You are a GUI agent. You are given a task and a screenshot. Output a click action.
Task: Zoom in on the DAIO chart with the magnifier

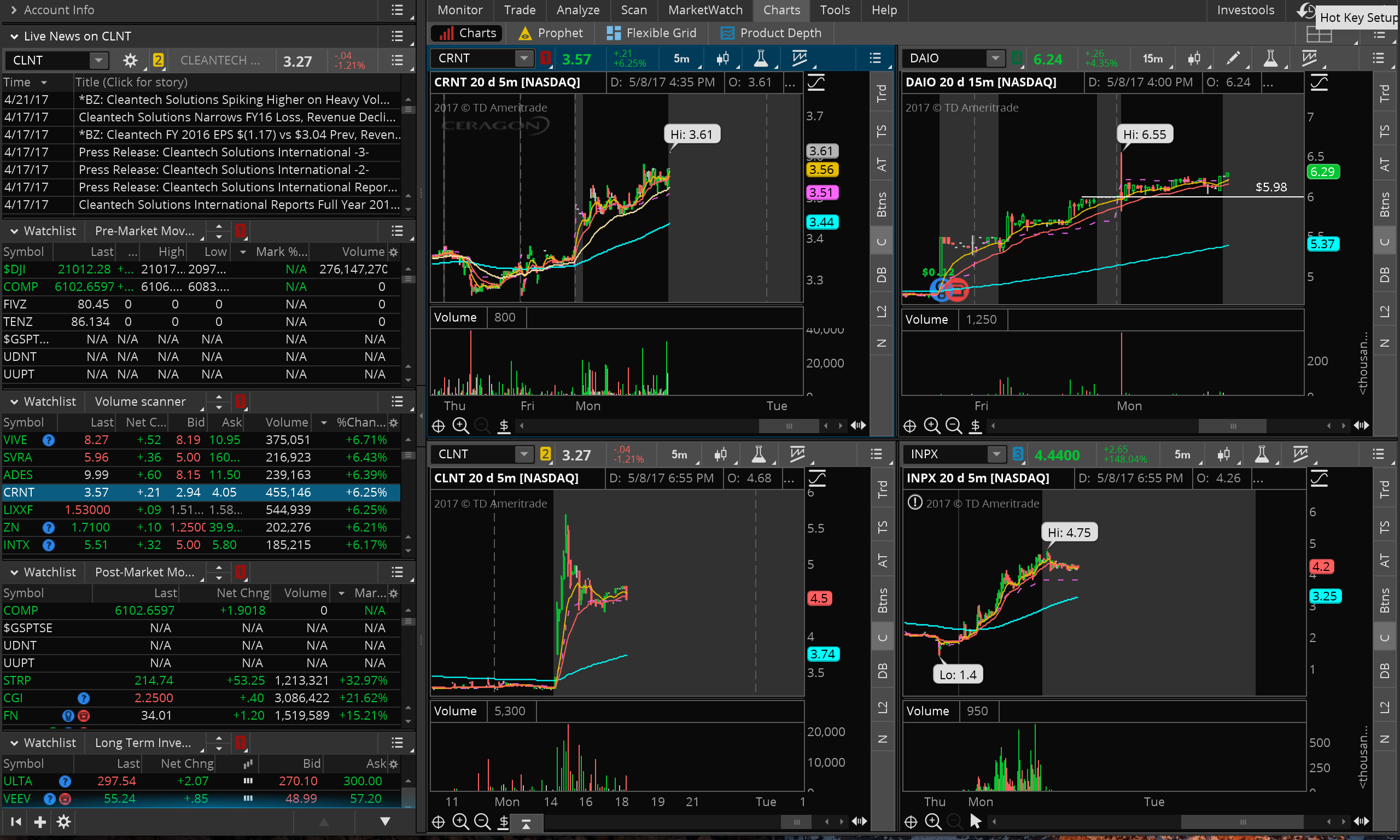(931, 425)
